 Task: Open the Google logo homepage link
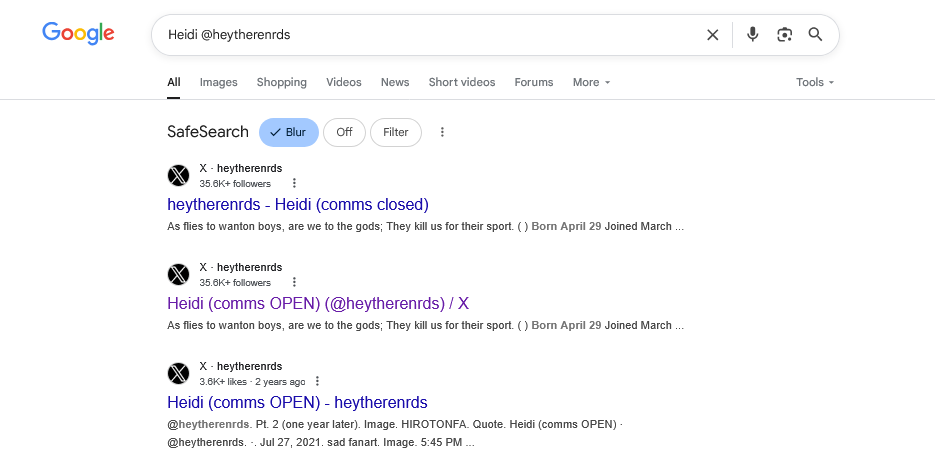78,33
